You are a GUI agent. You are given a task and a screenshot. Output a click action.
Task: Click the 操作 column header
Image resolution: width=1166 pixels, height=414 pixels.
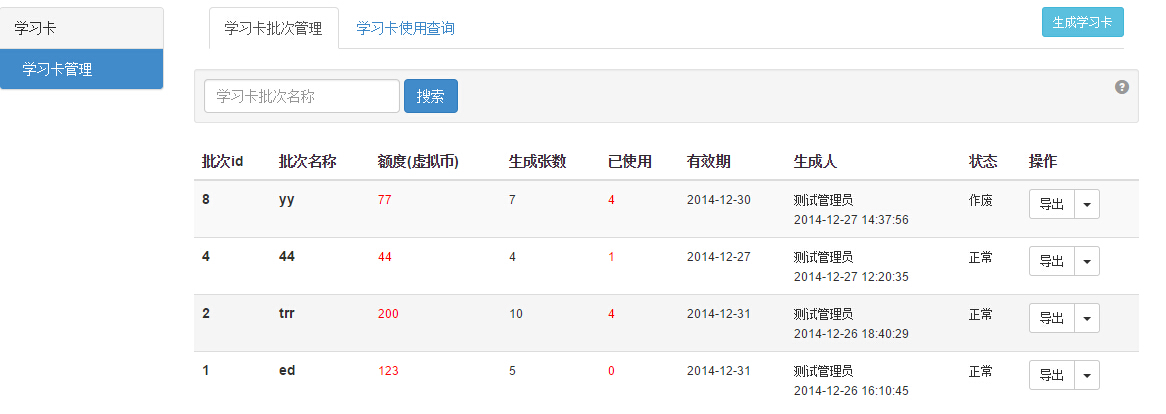1043,161
